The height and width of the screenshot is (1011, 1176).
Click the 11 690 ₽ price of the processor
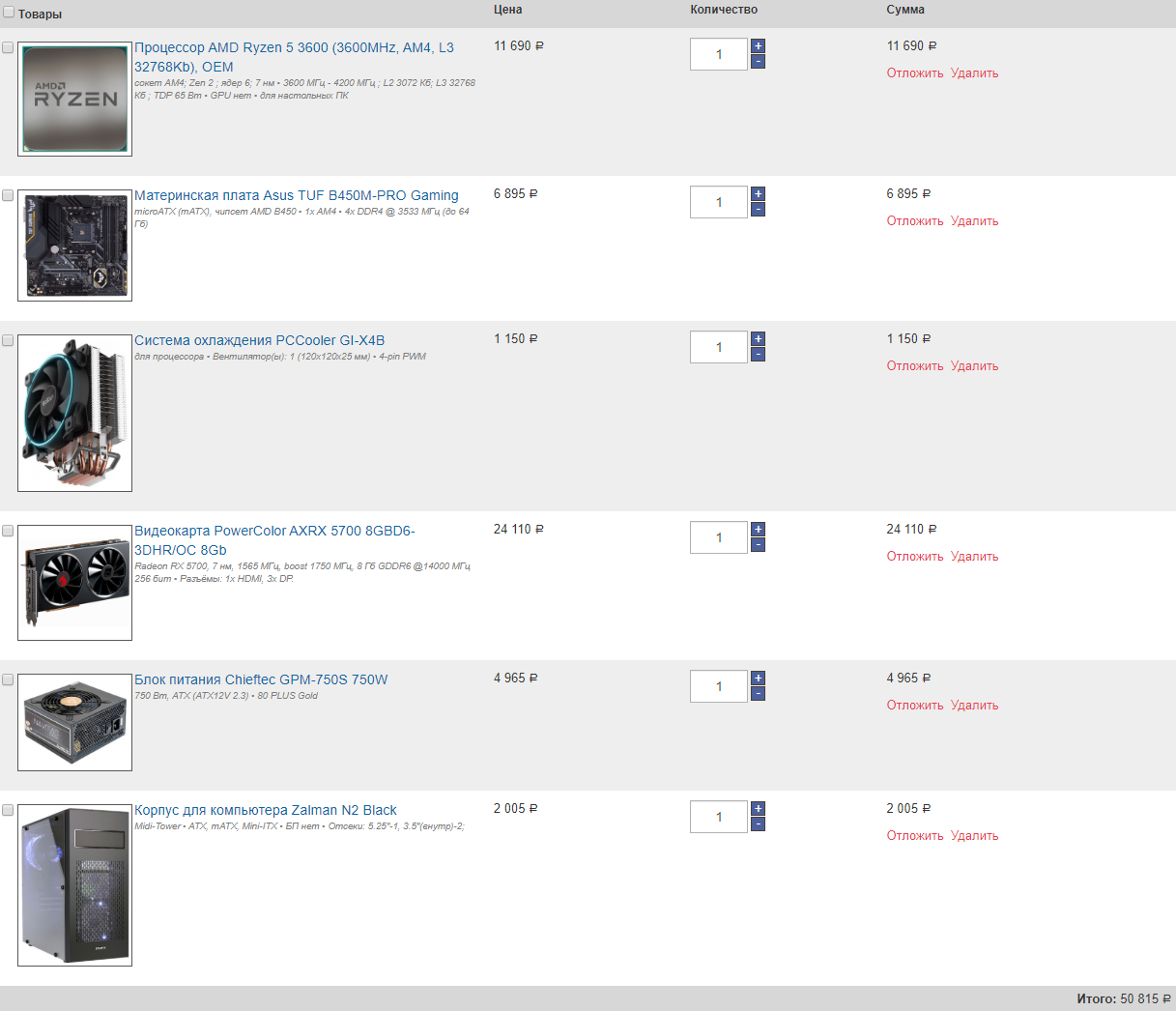click(x=519, y=46)
